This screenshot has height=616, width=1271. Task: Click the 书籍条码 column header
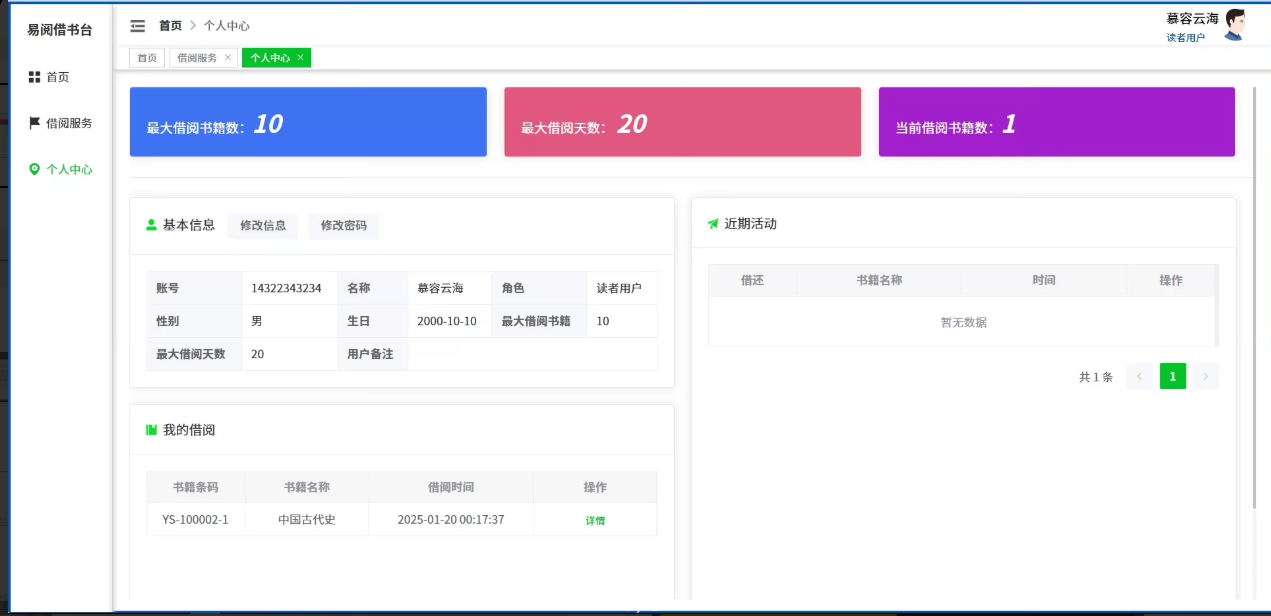[x=195, y=487]
